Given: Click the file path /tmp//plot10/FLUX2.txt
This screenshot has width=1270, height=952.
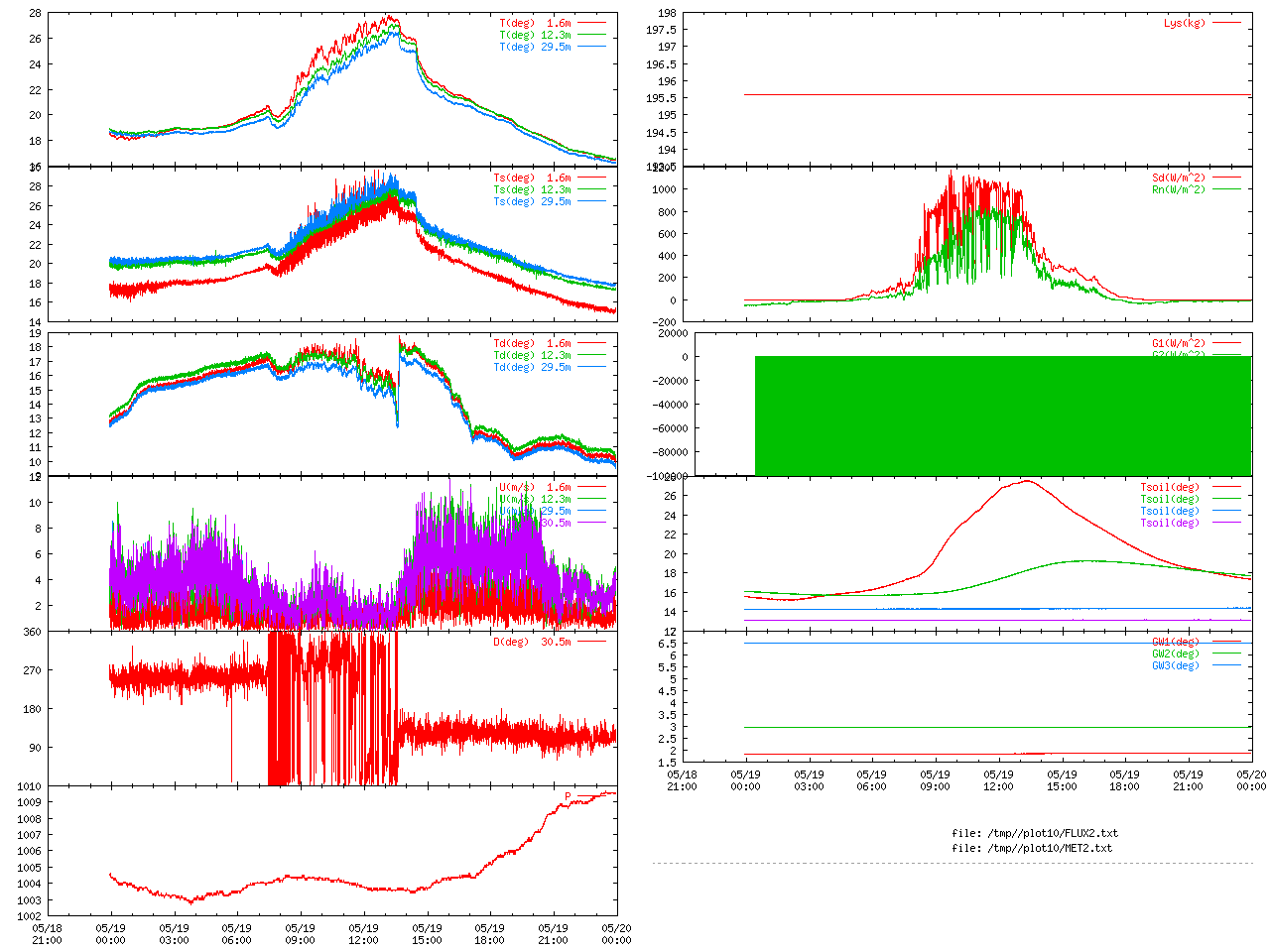Looking at the screenshot, I should tap(1051, 833).
